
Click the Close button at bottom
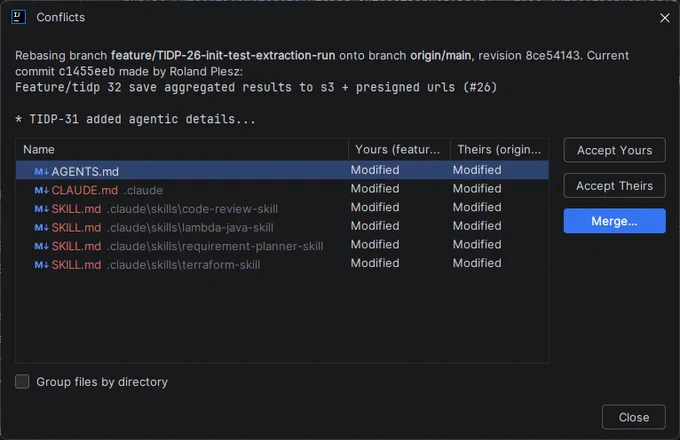[634, 417]
